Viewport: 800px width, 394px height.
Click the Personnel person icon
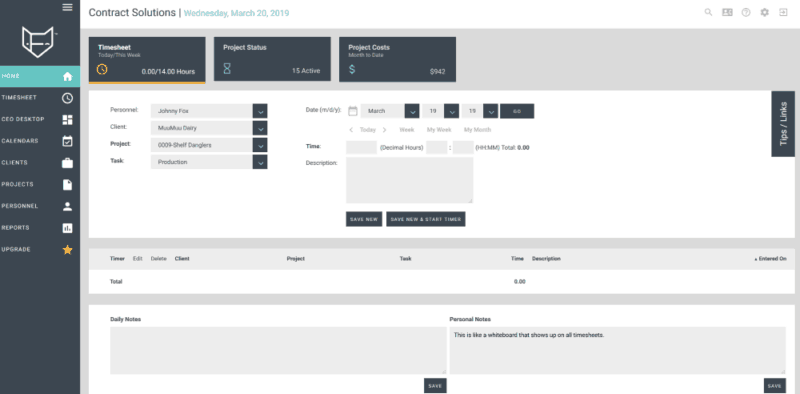click(67, 206)
